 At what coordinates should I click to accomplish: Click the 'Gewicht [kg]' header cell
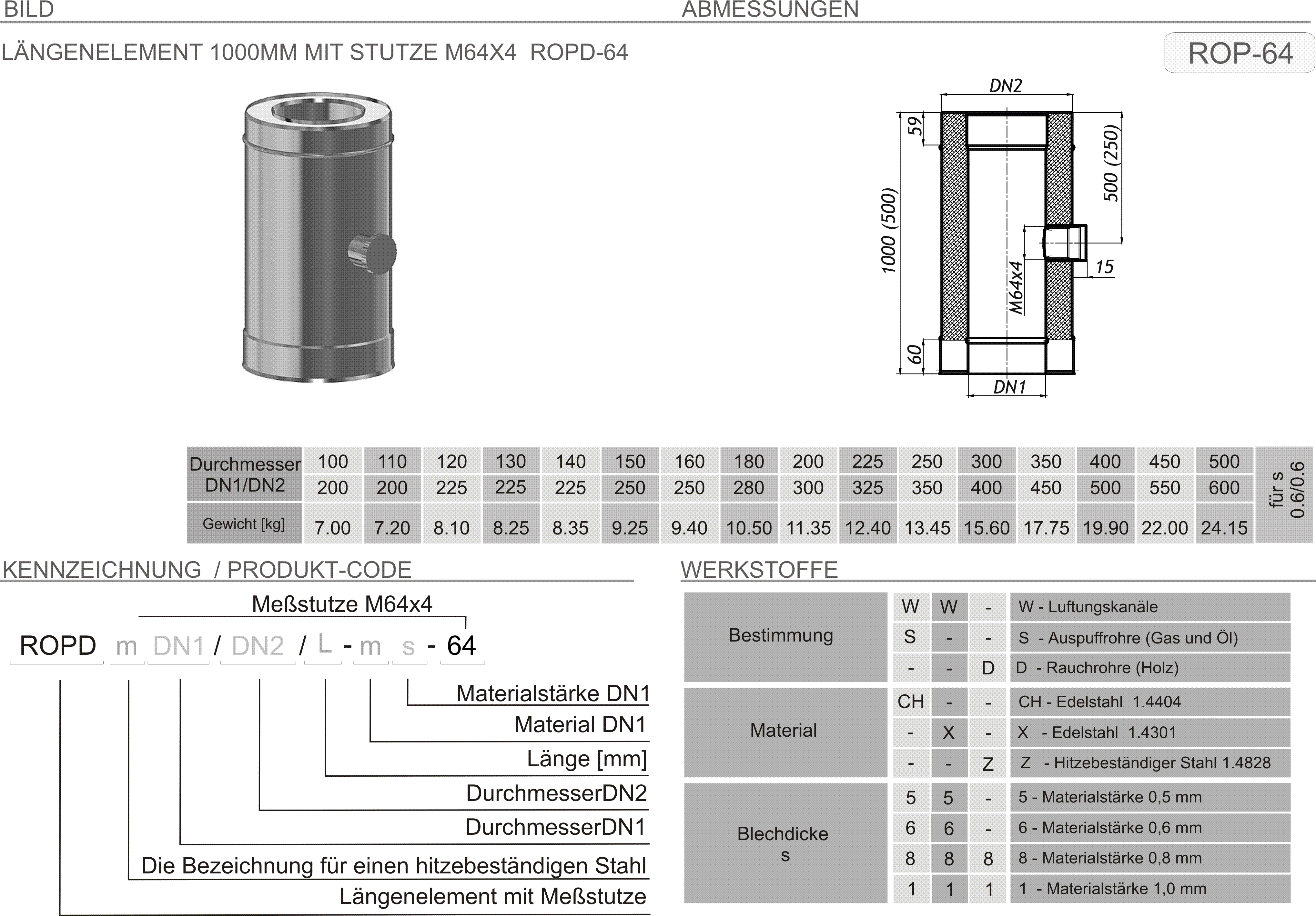coord(245,523)
